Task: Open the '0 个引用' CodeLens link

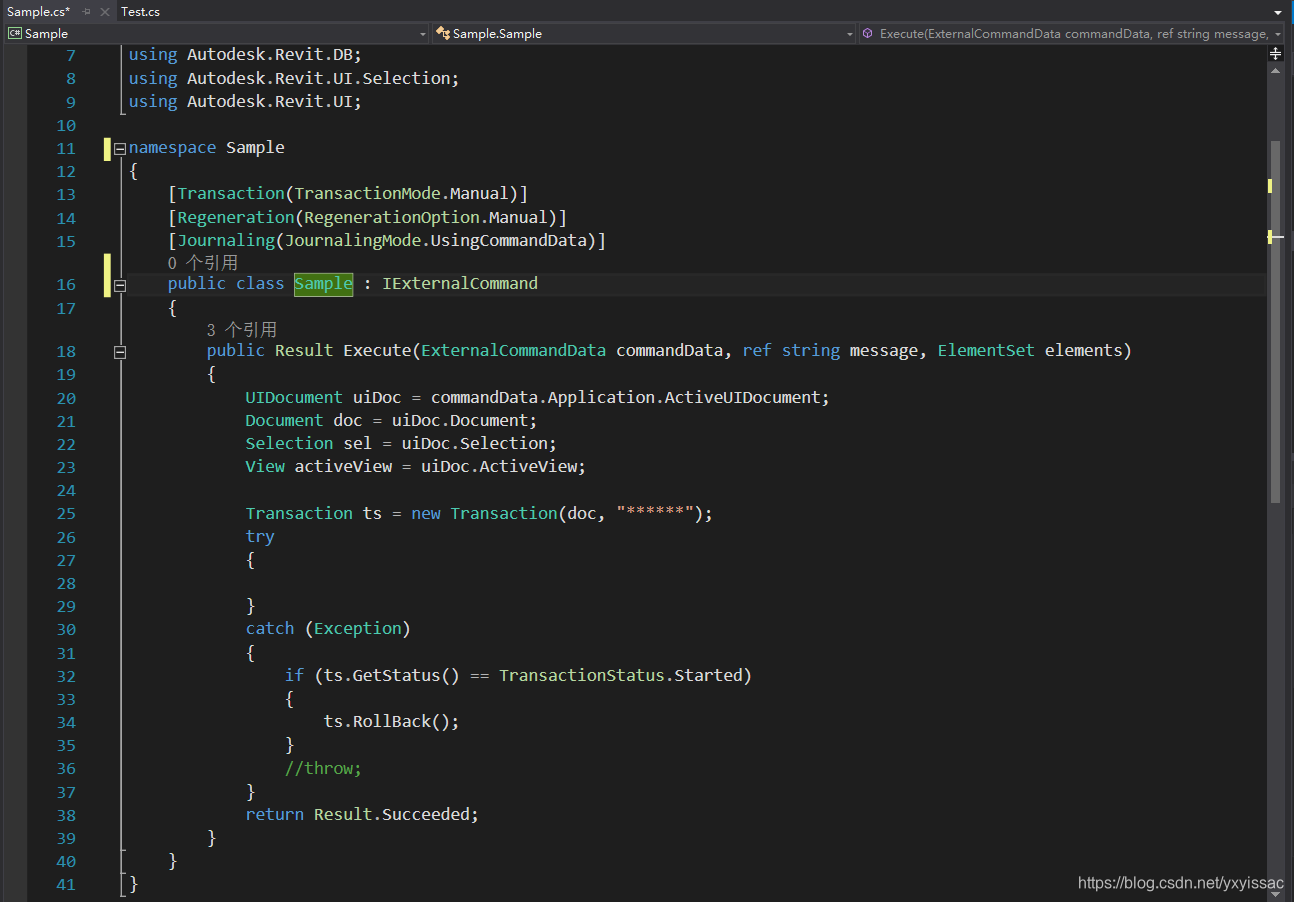Action: (x=203, y=263)
